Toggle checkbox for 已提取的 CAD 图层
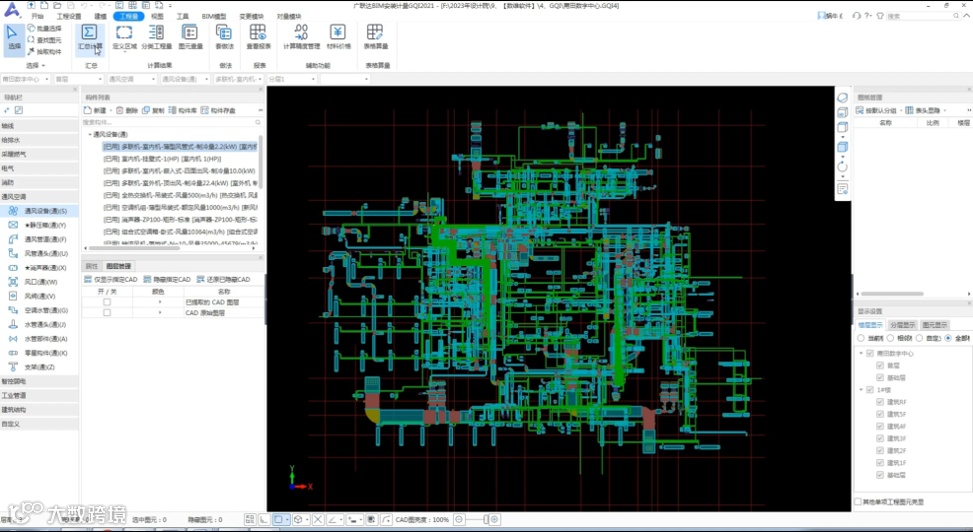The image size is (973, 532). click(107, 302)
